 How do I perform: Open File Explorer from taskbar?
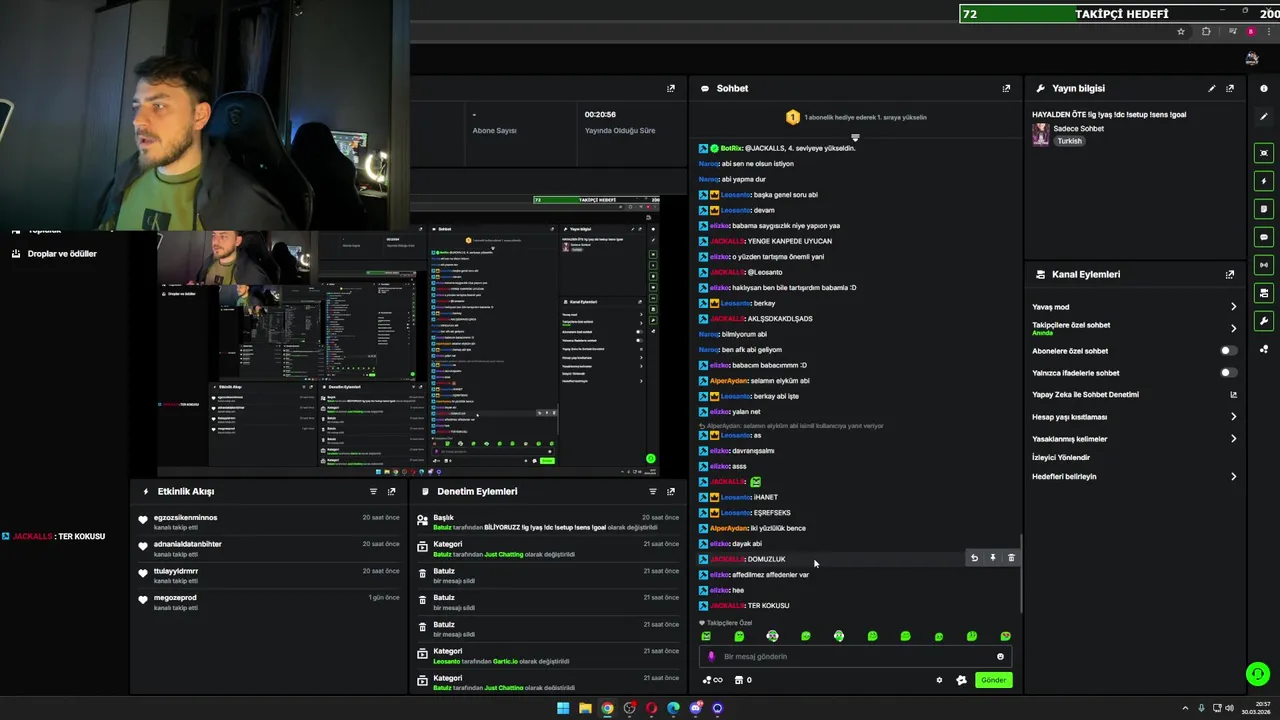[x=585, y=708]
